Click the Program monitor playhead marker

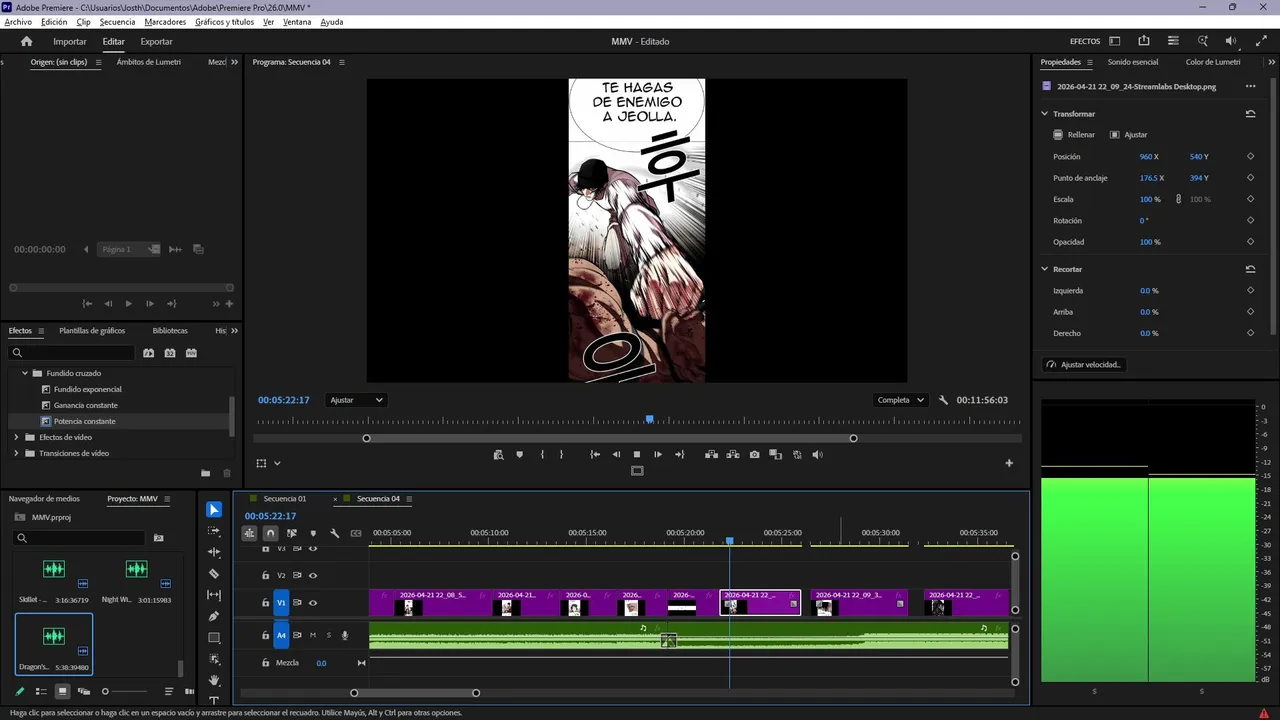(650, 420)
